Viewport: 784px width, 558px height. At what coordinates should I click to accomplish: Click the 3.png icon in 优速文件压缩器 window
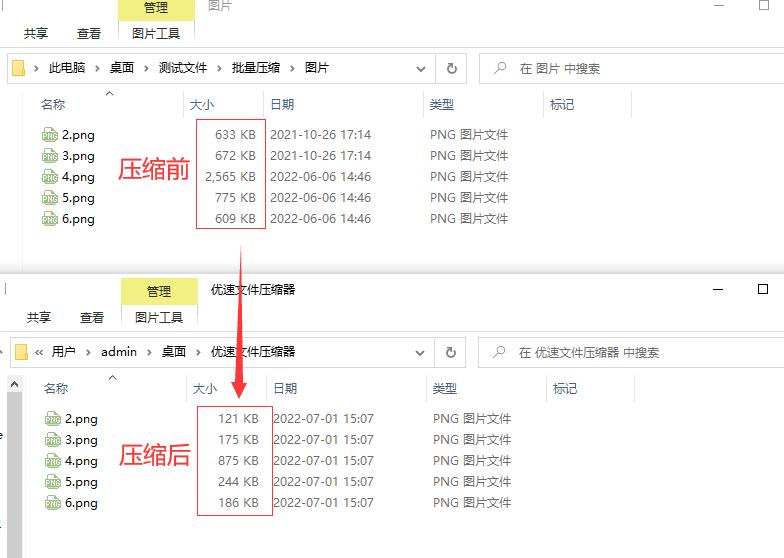click(x=53, y=440)
